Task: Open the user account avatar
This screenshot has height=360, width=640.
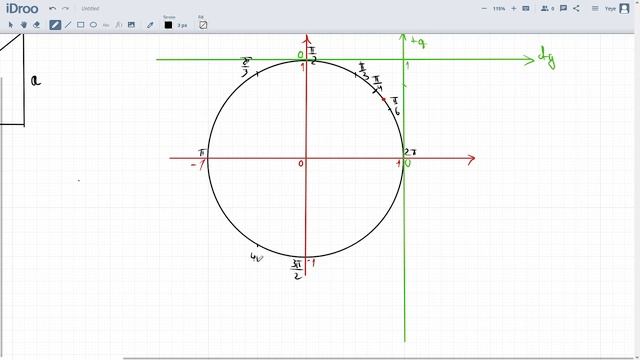Action: tap(624, 9)
